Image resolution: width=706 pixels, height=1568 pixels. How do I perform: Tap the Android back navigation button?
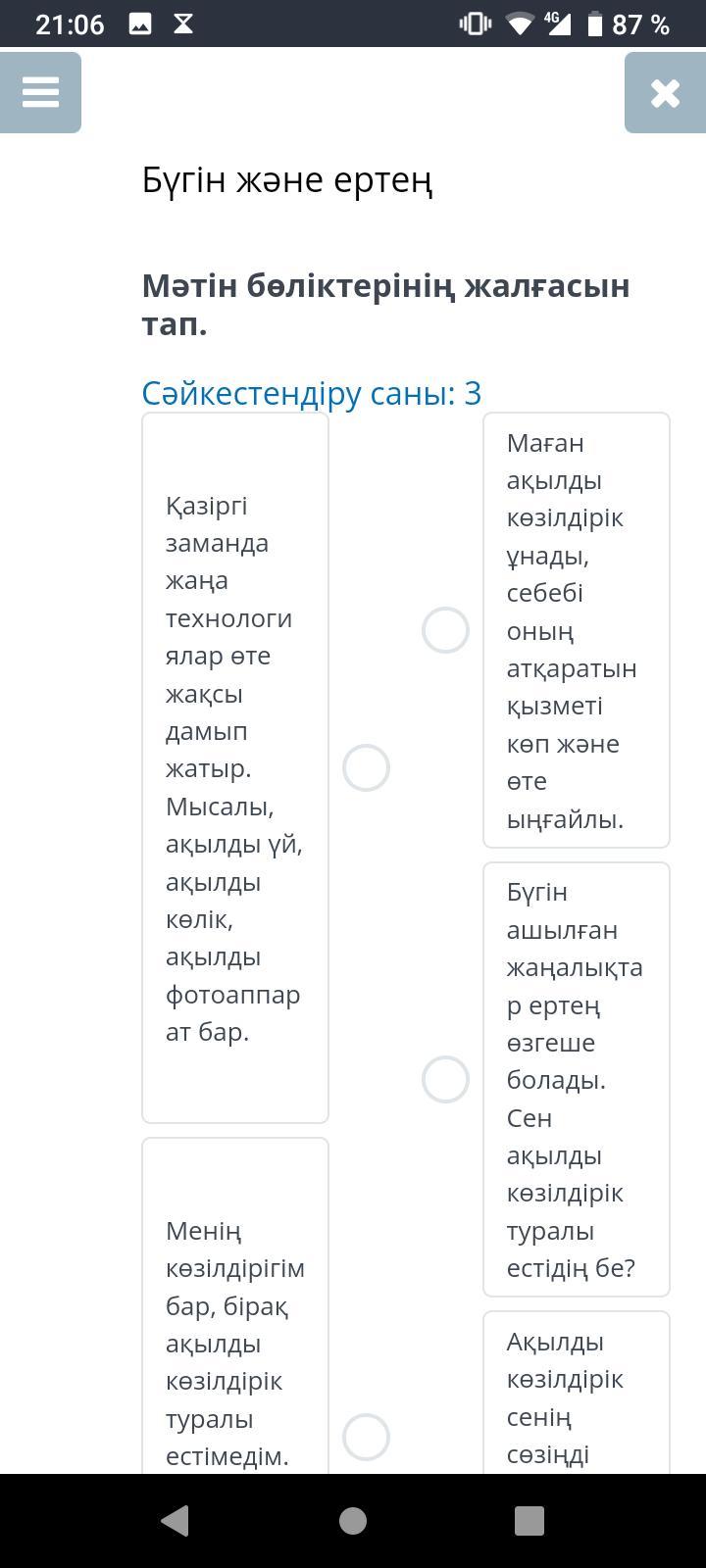click(175, 1520)
